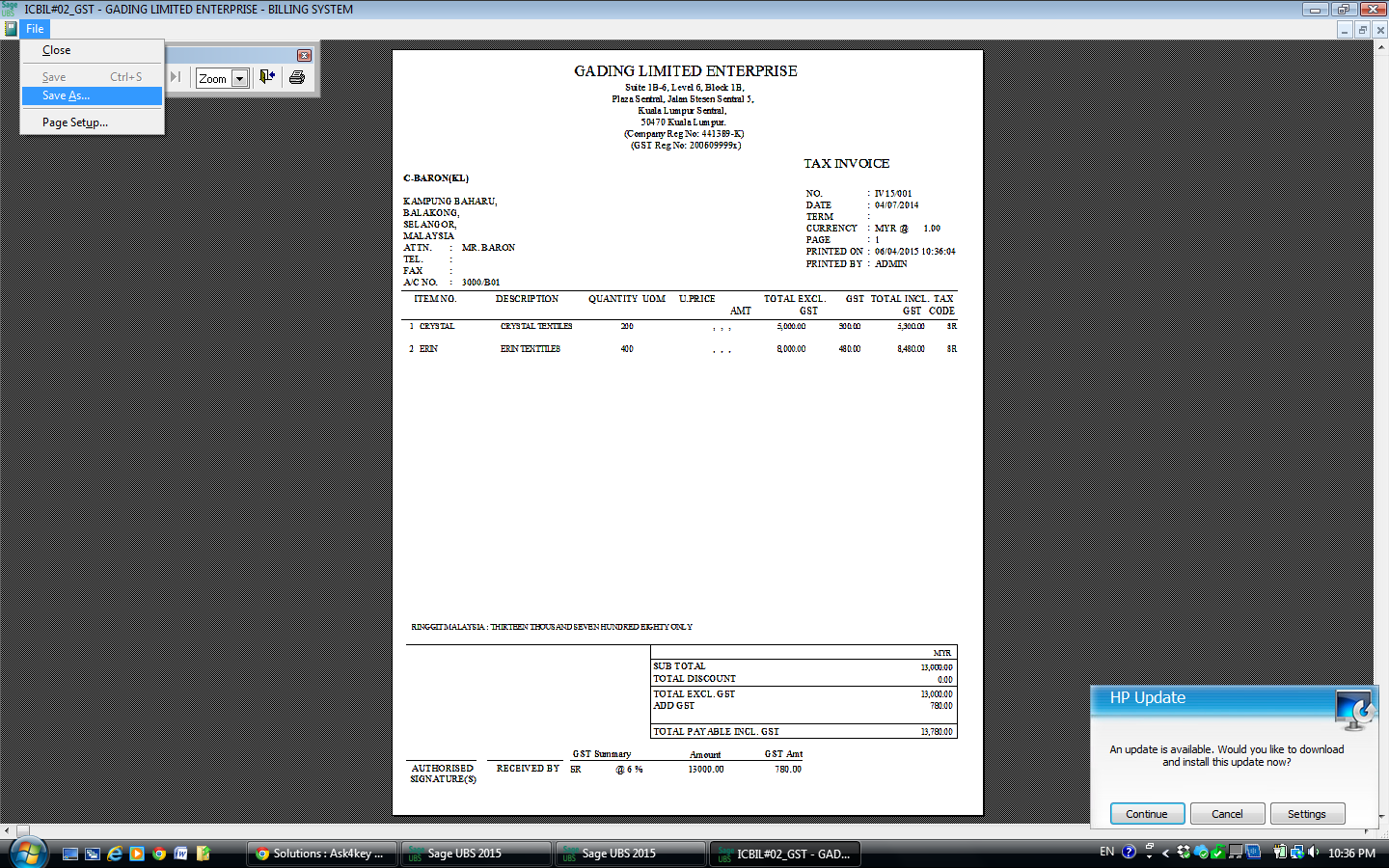
Task: Open Page Setup... from the menu
Action: click(x=93, y=122)
